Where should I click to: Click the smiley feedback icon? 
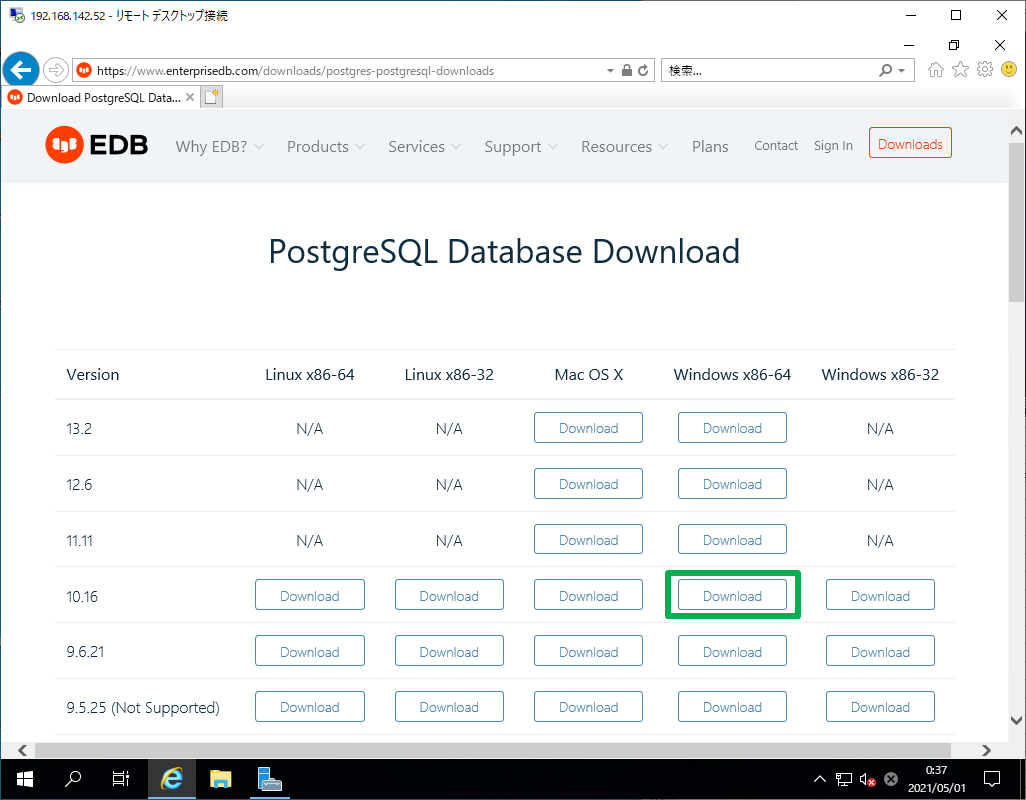[1008, 70]
